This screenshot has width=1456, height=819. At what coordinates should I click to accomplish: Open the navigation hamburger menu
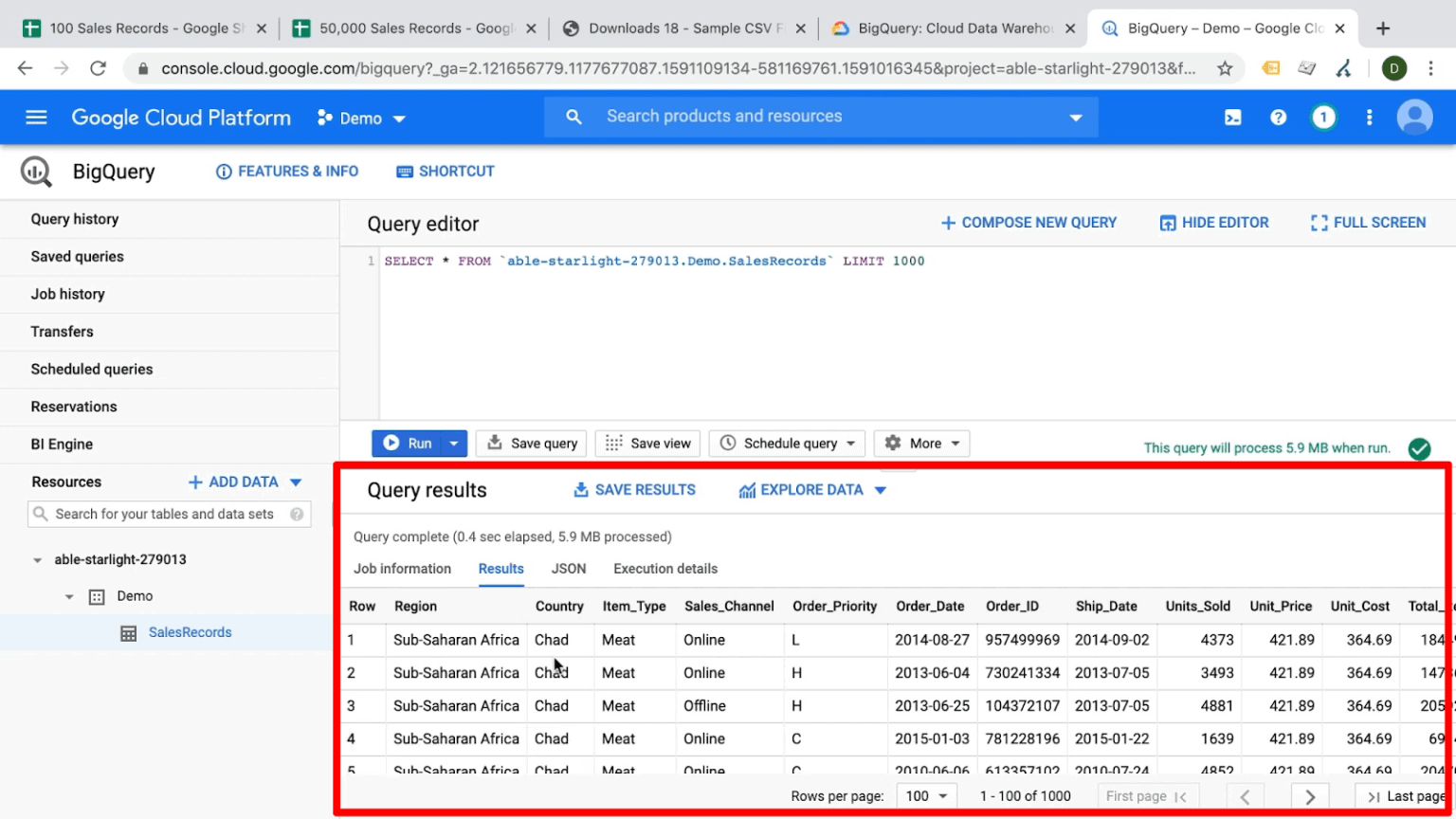(36, 117)
